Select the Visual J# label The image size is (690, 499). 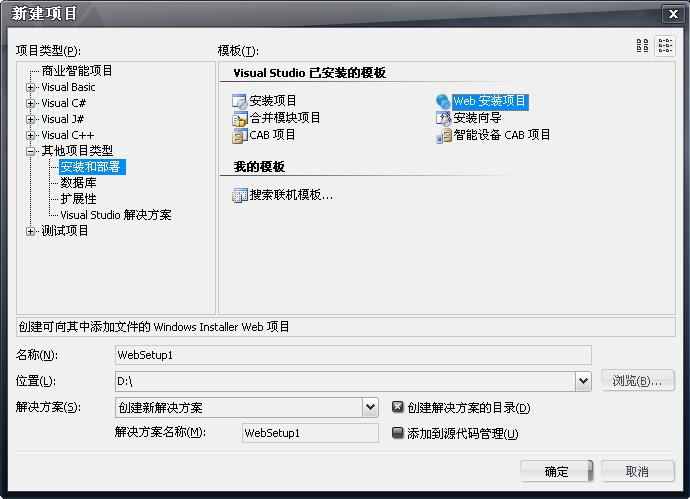[62, 119]
